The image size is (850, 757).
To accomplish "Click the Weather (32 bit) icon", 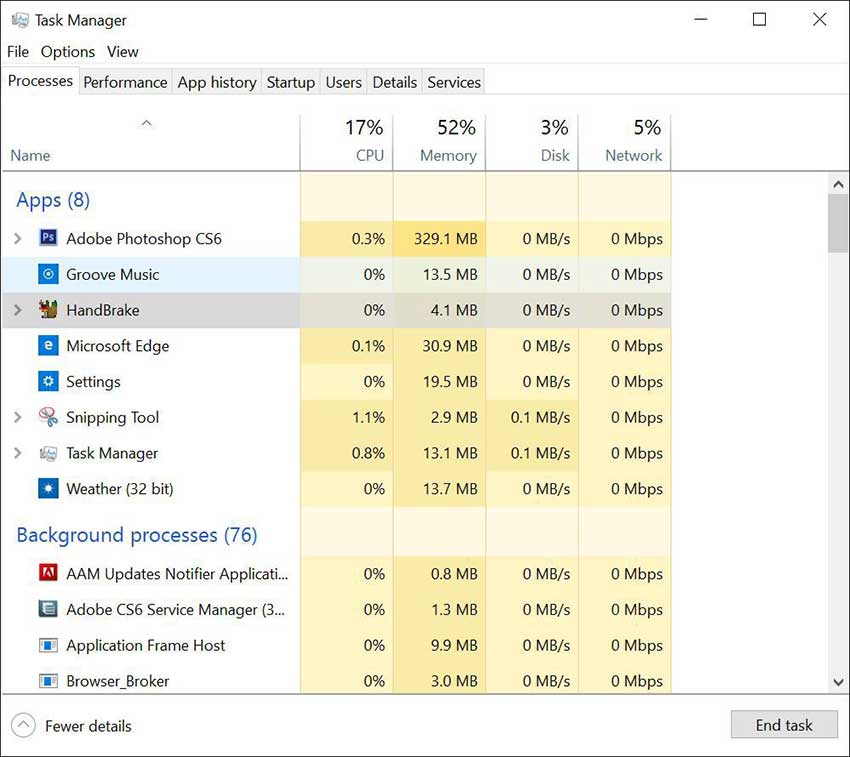I will pos(48,489).
